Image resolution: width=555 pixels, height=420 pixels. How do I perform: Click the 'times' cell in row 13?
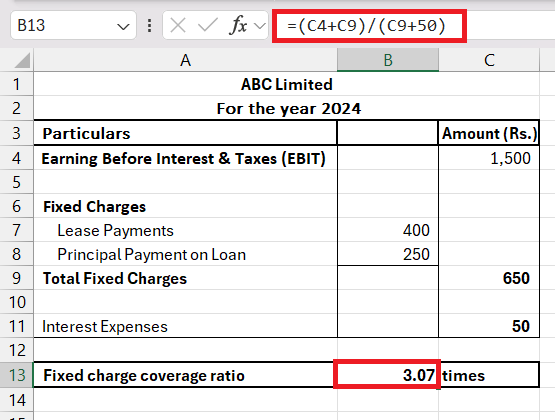[489, 375]
